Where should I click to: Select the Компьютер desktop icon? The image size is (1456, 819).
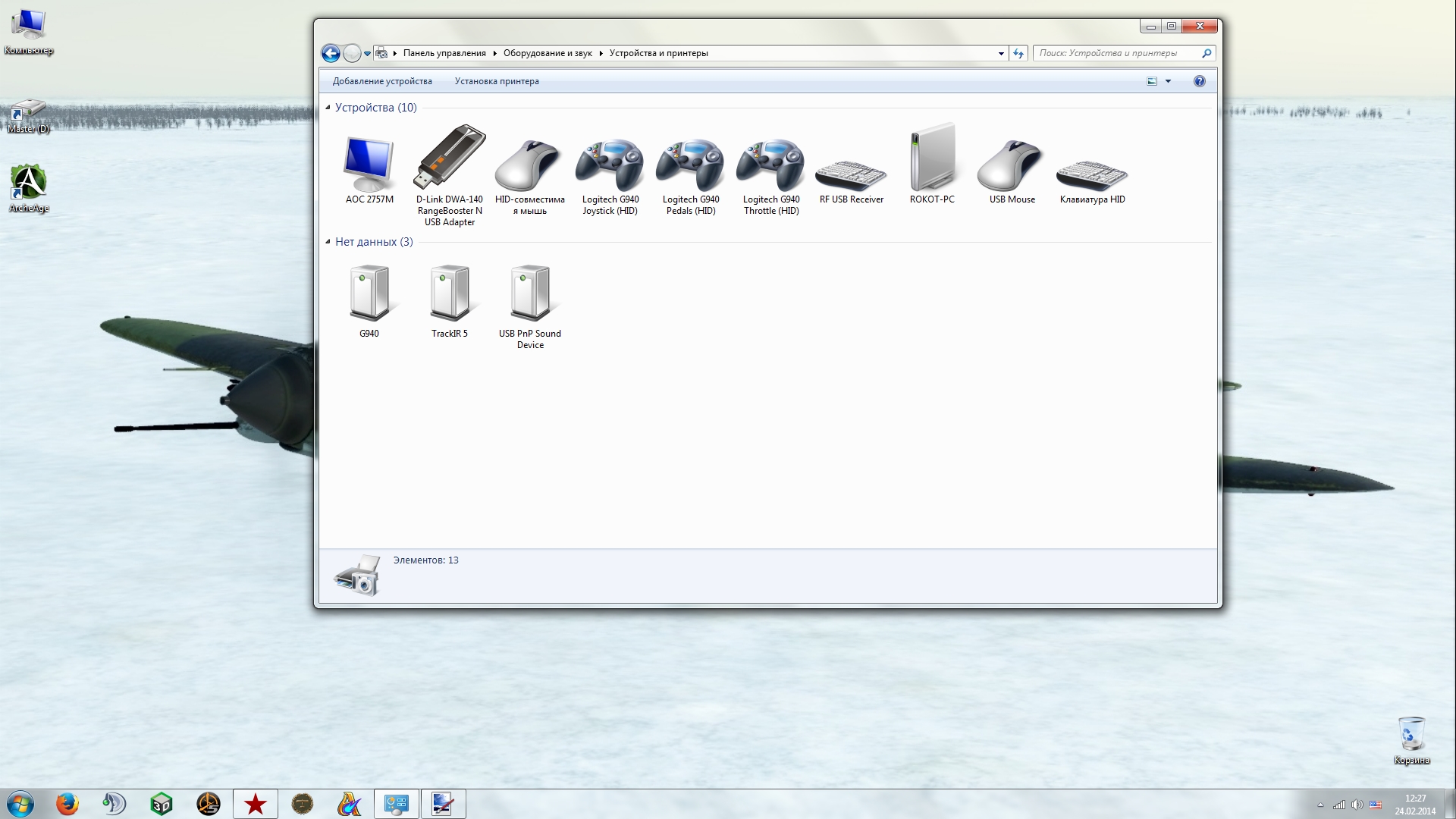pos(29,33)
